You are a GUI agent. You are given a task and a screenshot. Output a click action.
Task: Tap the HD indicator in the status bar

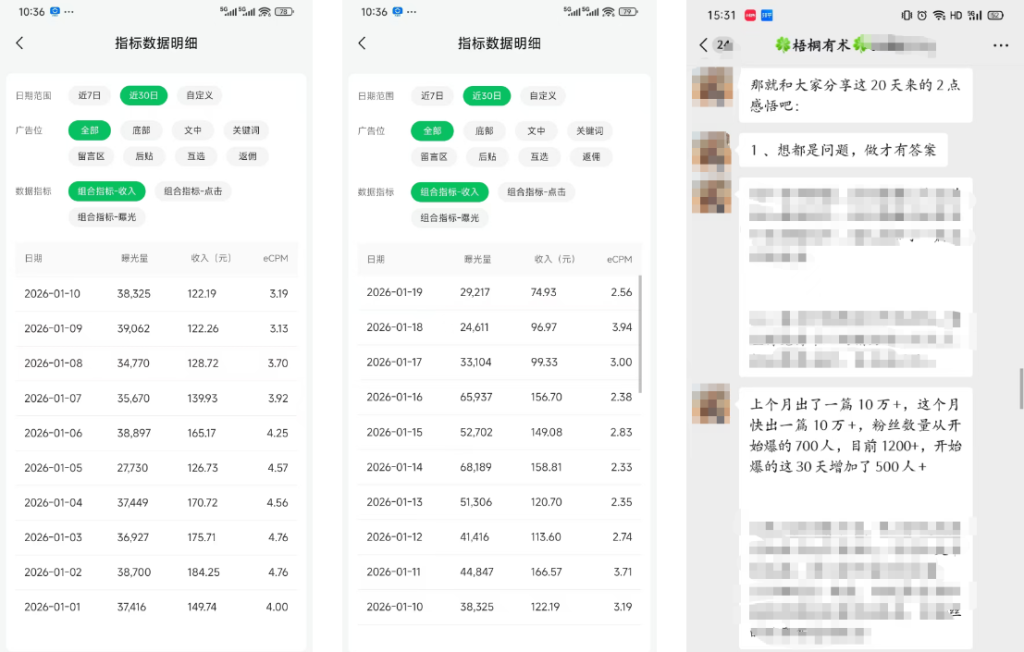pyautogui.click(x=955, y=15)
